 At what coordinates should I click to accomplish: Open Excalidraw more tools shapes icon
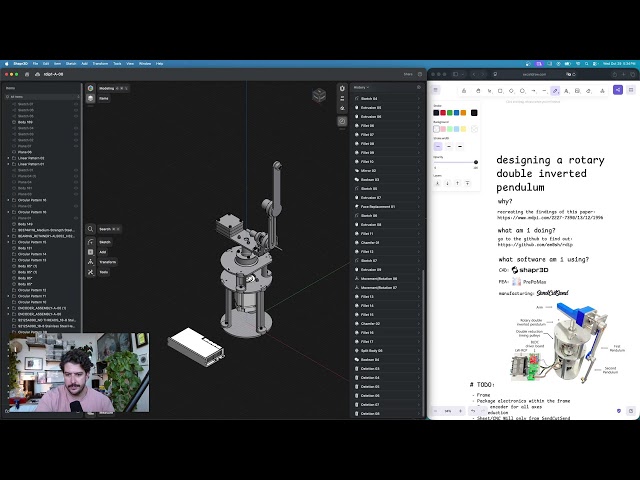pyautogui.click(x=602, y=91)
